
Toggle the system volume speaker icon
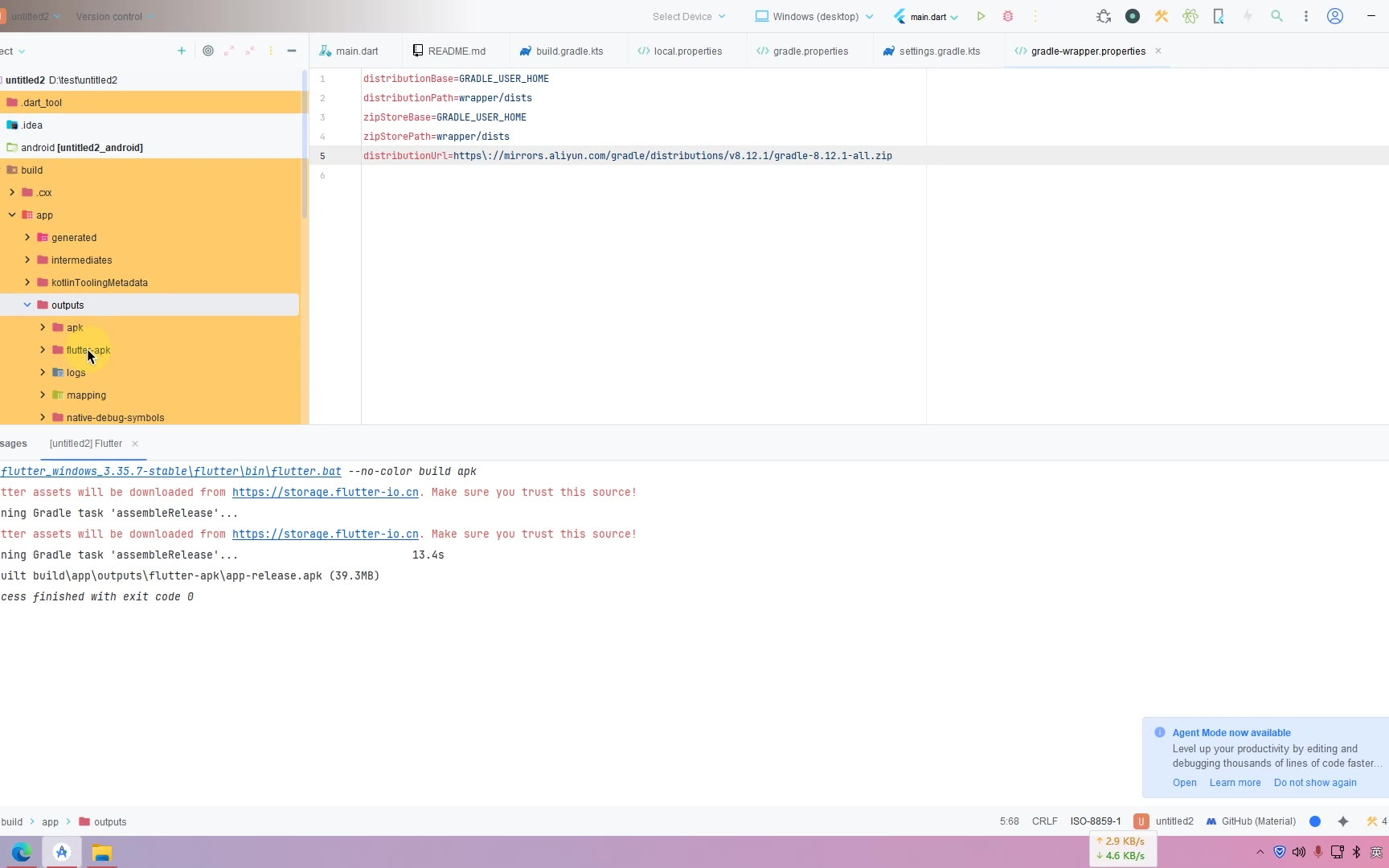point(1299,852)
